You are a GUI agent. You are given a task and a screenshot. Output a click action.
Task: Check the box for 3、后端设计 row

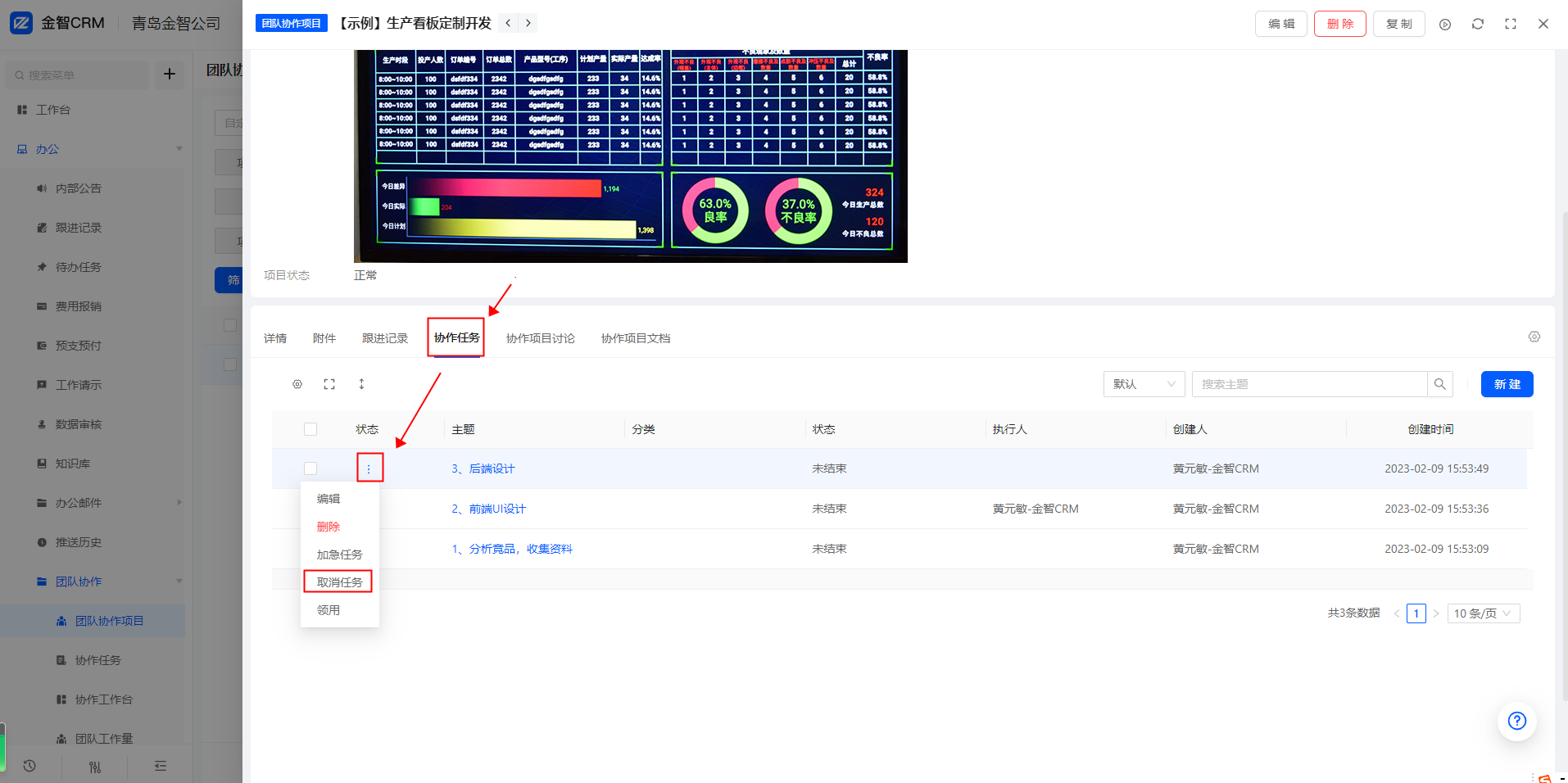click(310, 468)
